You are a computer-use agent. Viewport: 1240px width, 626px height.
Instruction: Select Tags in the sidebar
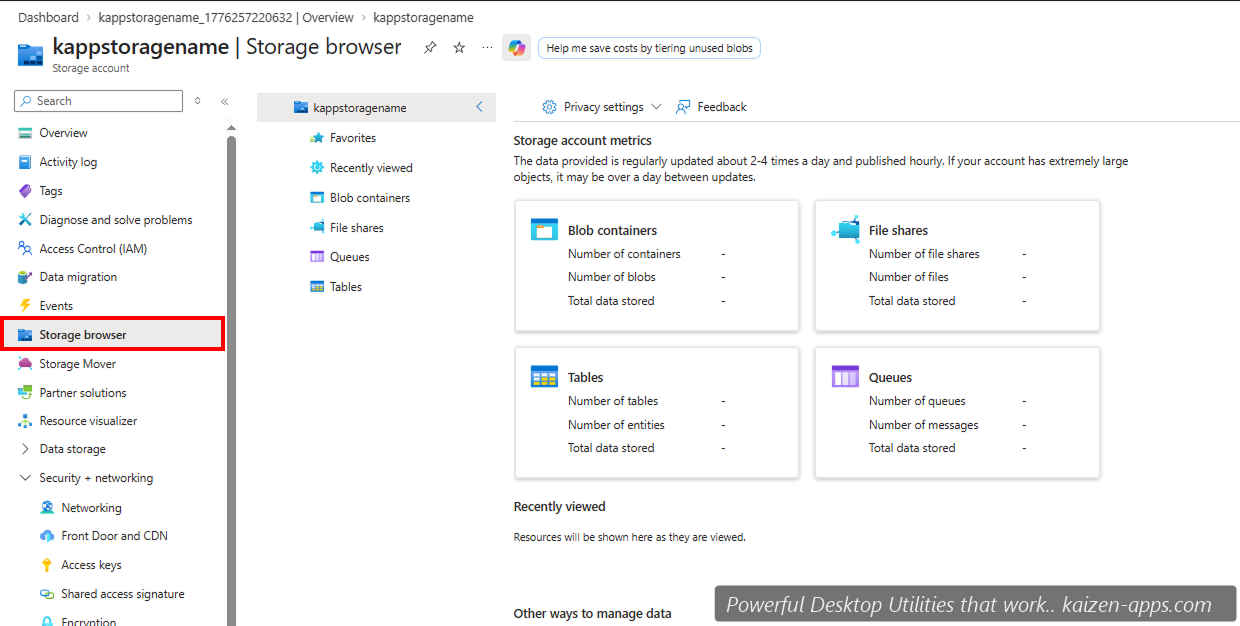coord(52,190)
